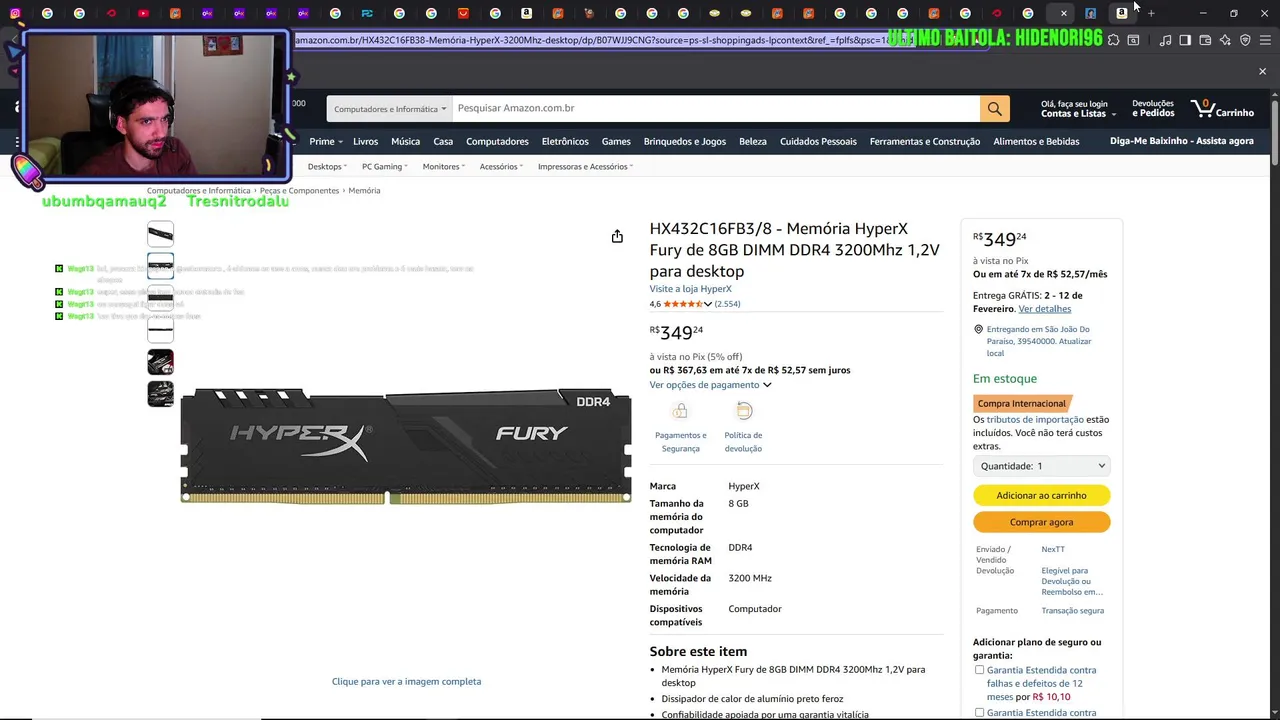Click the main HyperX Fury RAM image
The image size is (1280, 720).
[406, 446]
